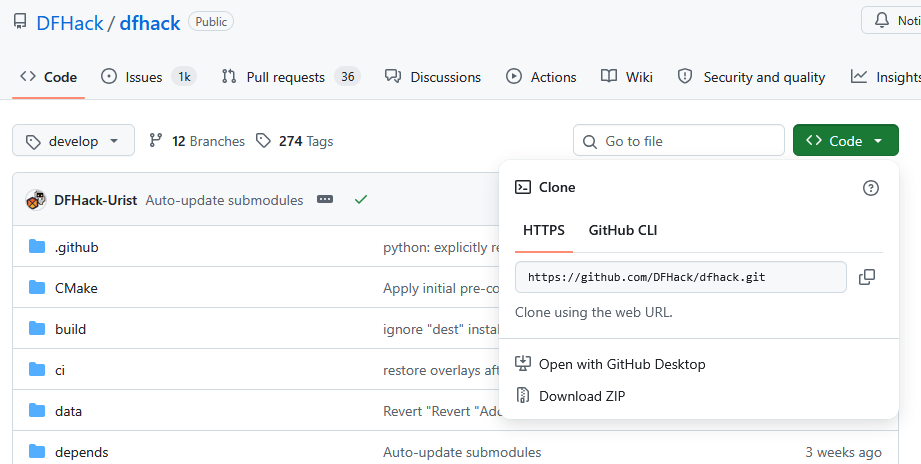Click the folder icon beside .github
The width and height of the screenshot is (921, 464).
[x=37, y=246]
